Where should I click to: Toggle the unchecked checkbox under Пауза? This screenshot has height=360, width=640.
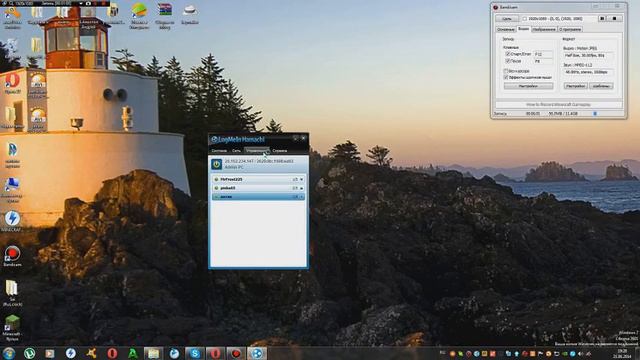tap(506, 71)
